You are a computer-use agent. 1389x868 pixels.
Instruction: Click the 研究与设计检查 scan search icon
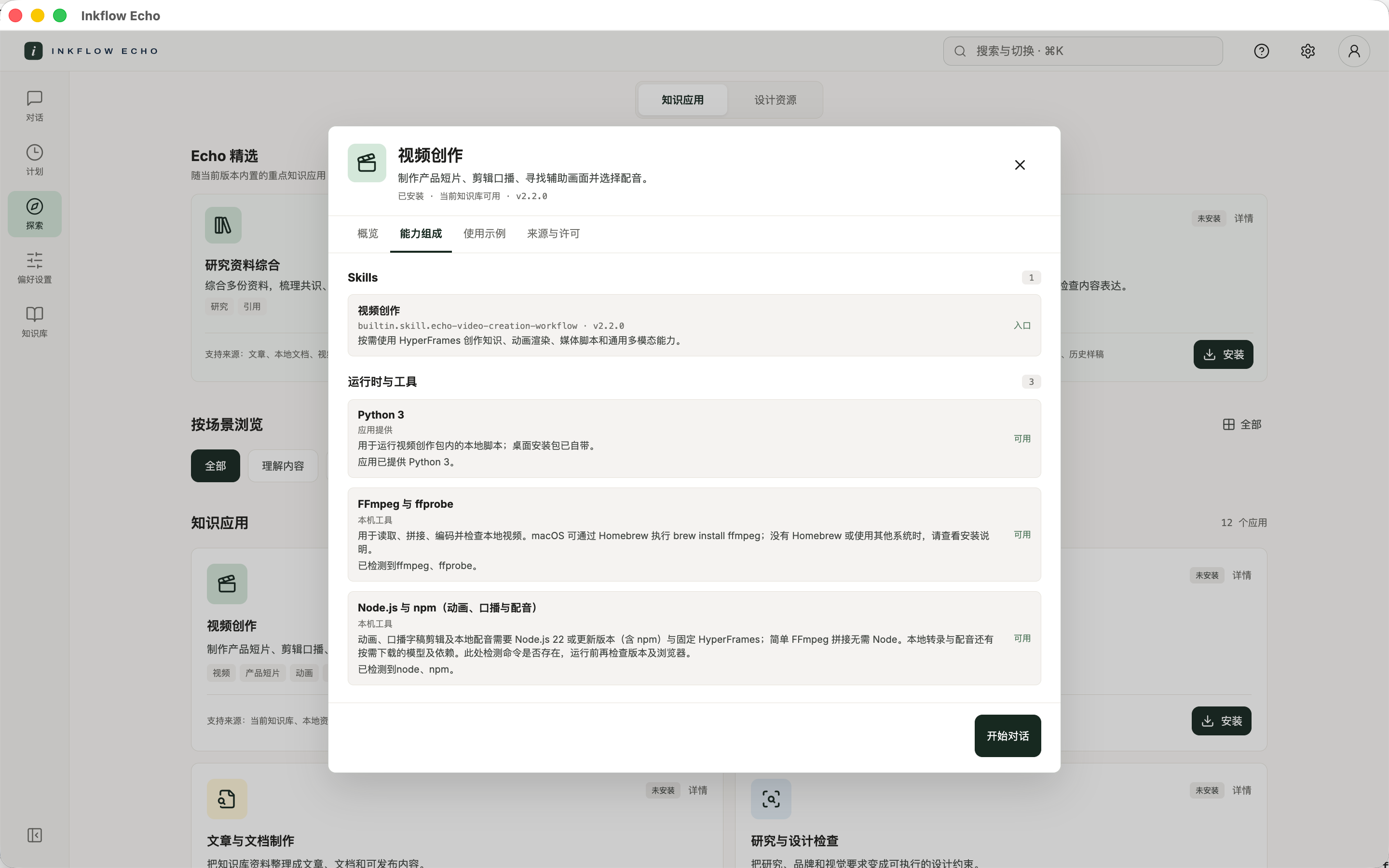pyautogui.click(x=770, y=799)
